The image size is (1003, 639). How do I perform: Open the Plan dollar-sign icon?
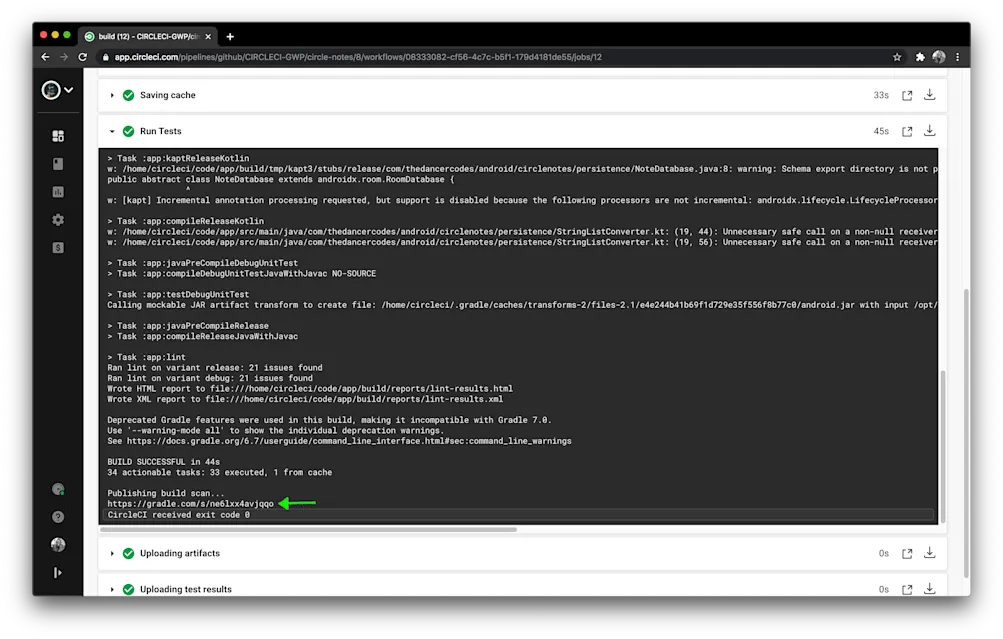click(57, 247)
